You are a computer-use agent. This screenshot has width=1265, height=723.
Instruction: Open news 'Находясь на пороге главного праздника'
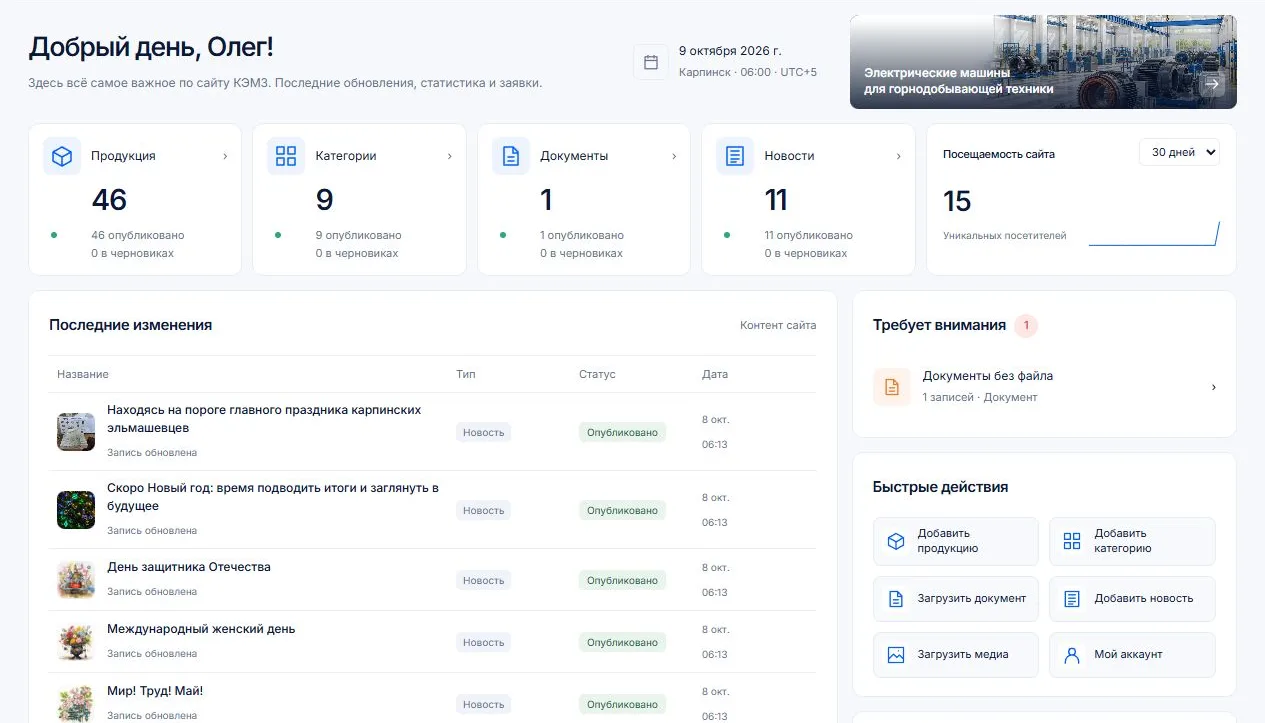pos(264,419)
